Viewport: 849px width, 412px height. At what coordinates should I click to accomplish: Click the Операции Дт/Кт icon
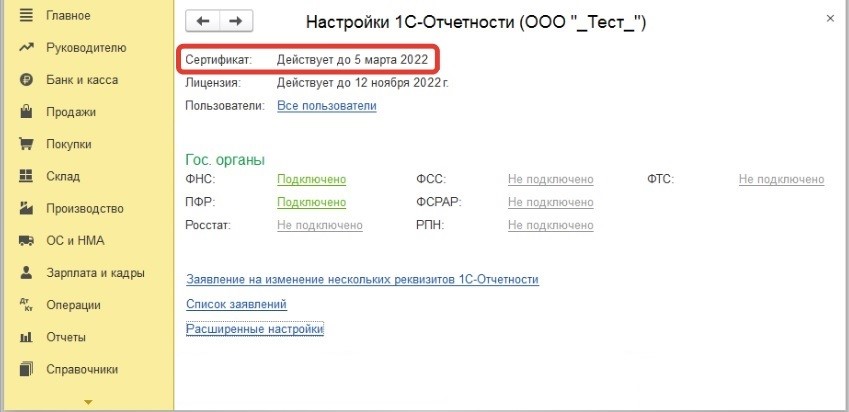coord(26,305)
